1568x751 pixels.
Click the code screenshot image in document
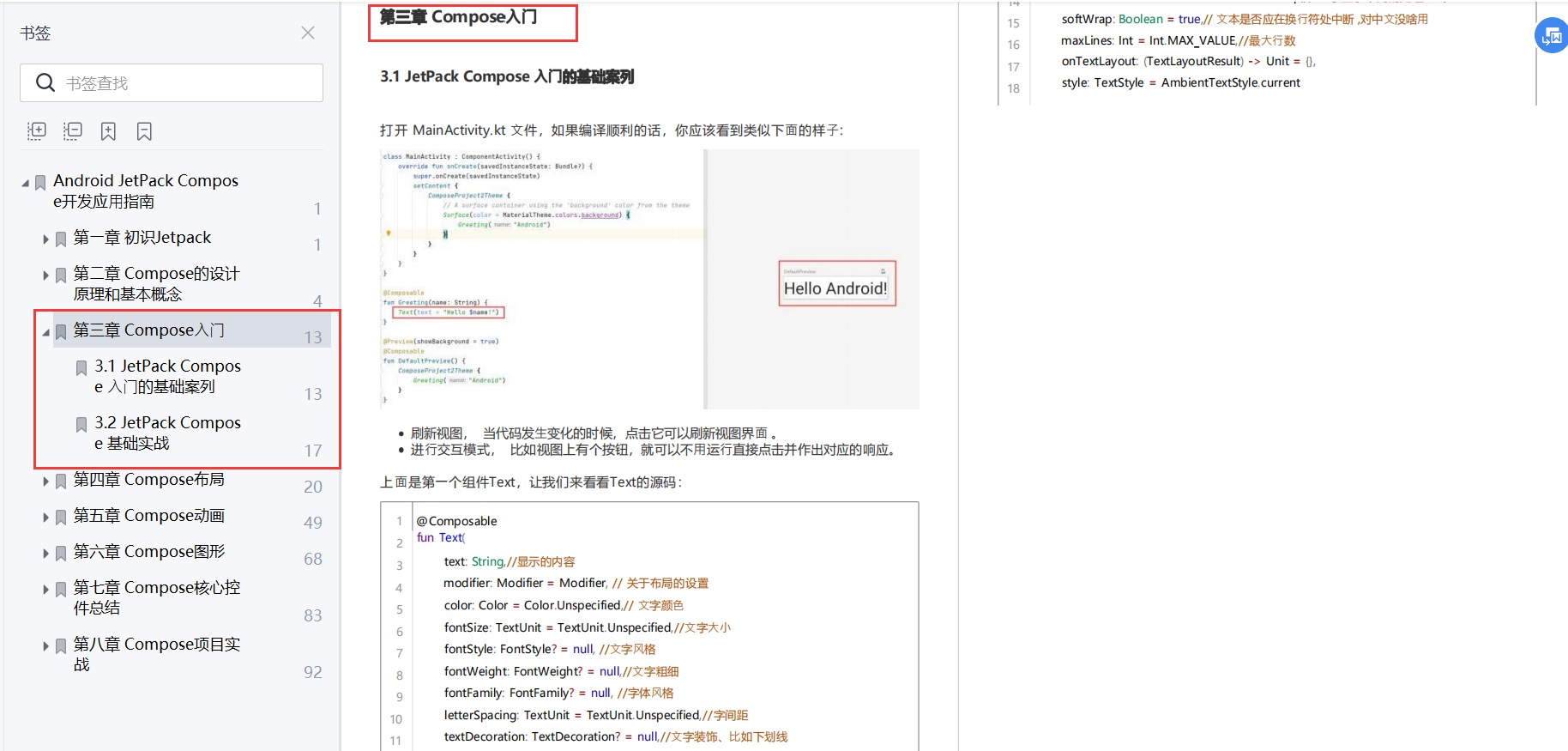[649, 279]
